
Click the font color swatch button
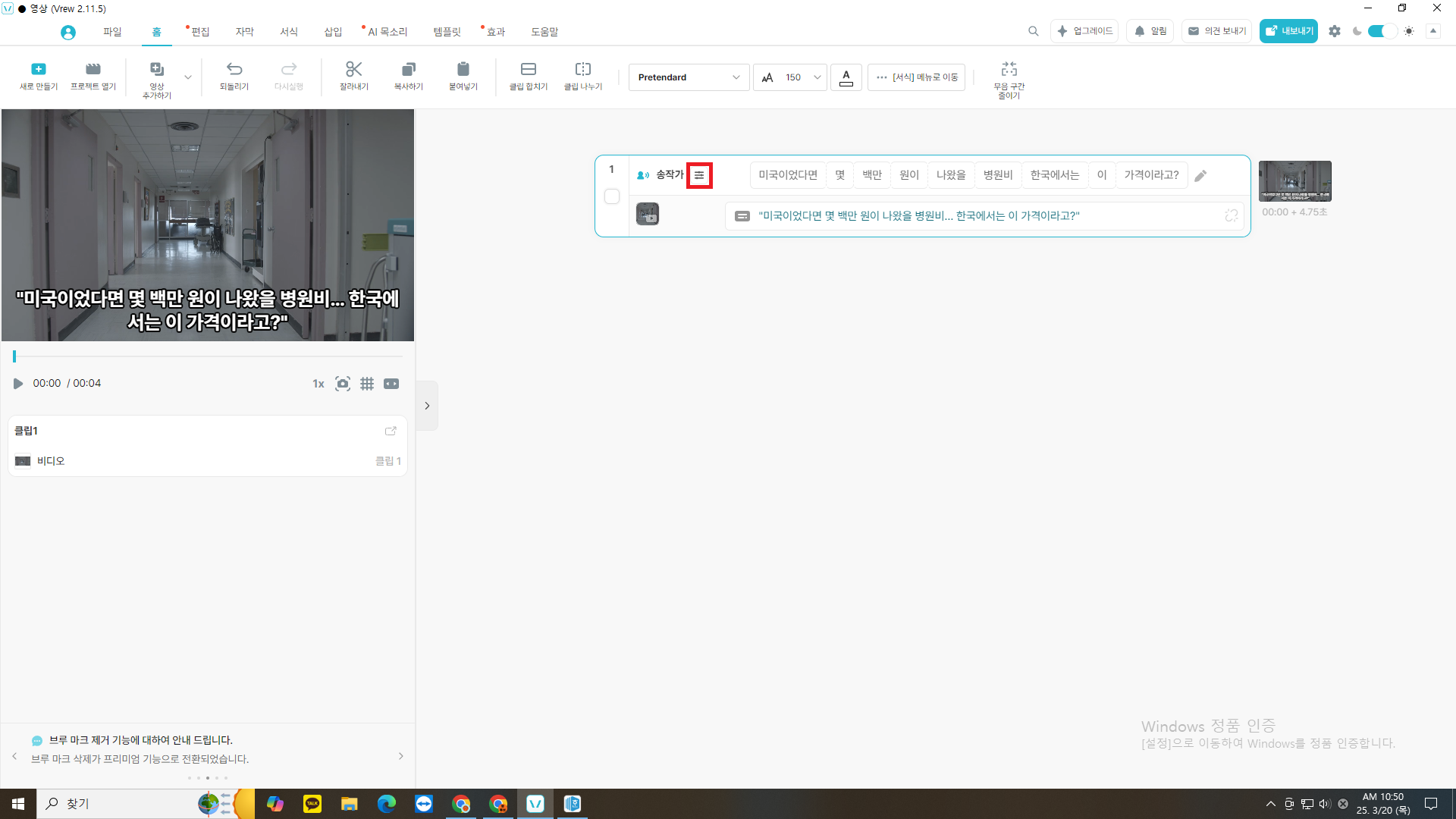click(846, 77)
